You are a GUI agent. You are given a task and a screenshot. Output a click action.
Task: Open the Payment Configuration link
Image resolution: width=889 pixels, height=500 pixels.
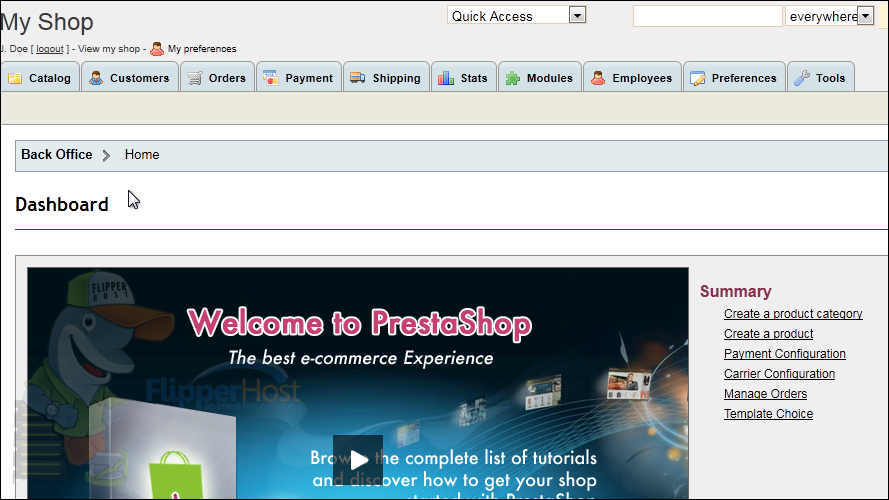pyautogui.click(x=785, y=354)
